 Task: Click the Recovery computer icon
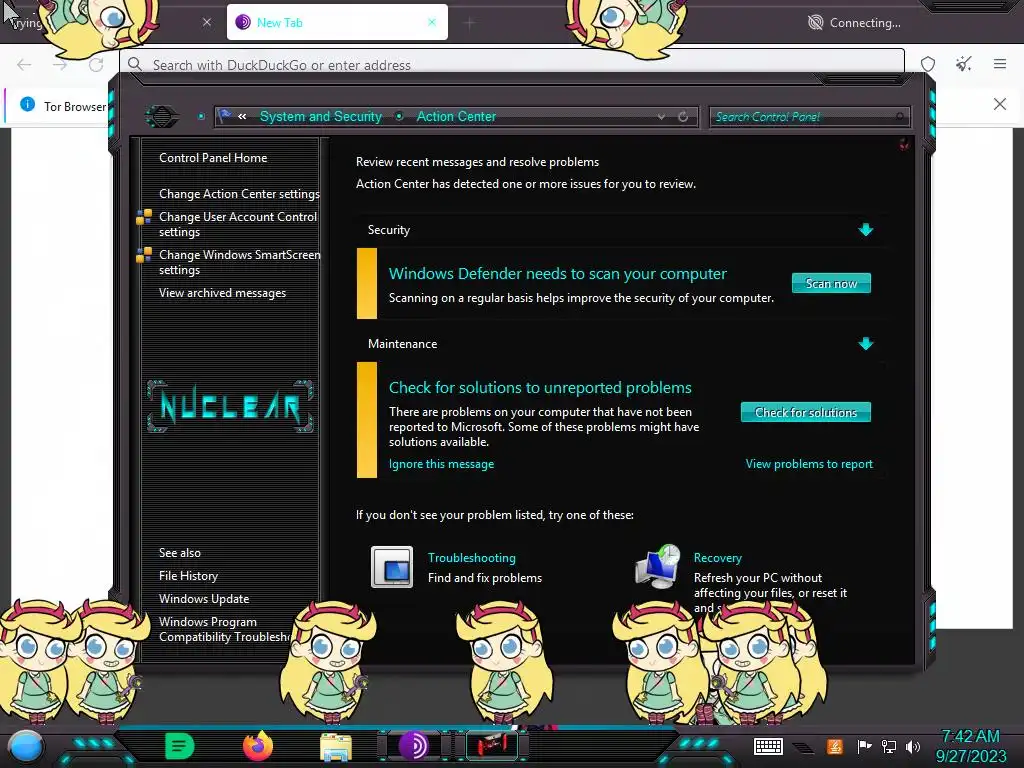[658, 567]
